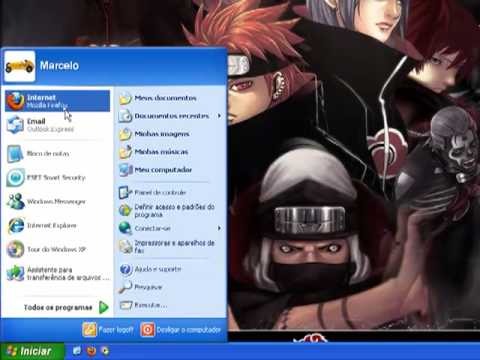Open Meu computador icon
Screen dimensions: 480x360
tap(126, 170)
